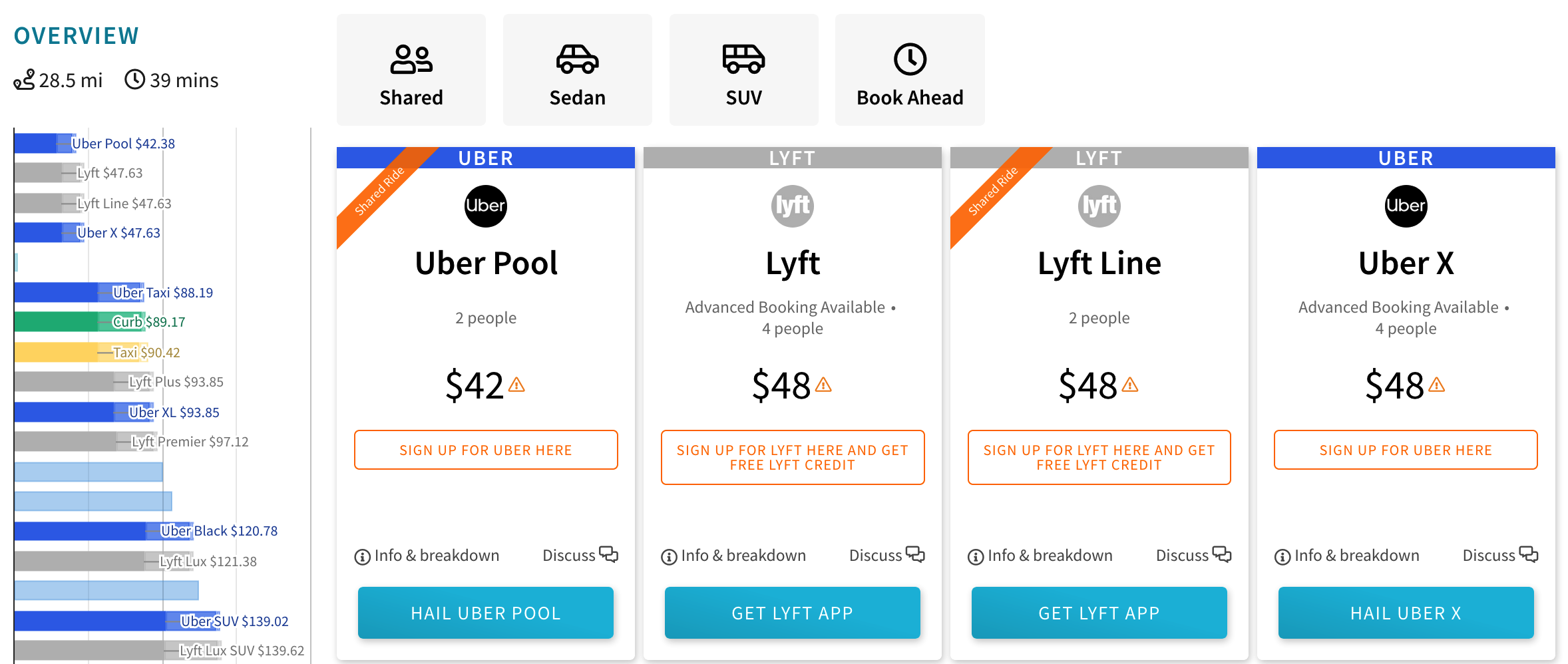
Task: Click the Discuss icon on Uber Pool card
Action: click(x=608, y=555)
